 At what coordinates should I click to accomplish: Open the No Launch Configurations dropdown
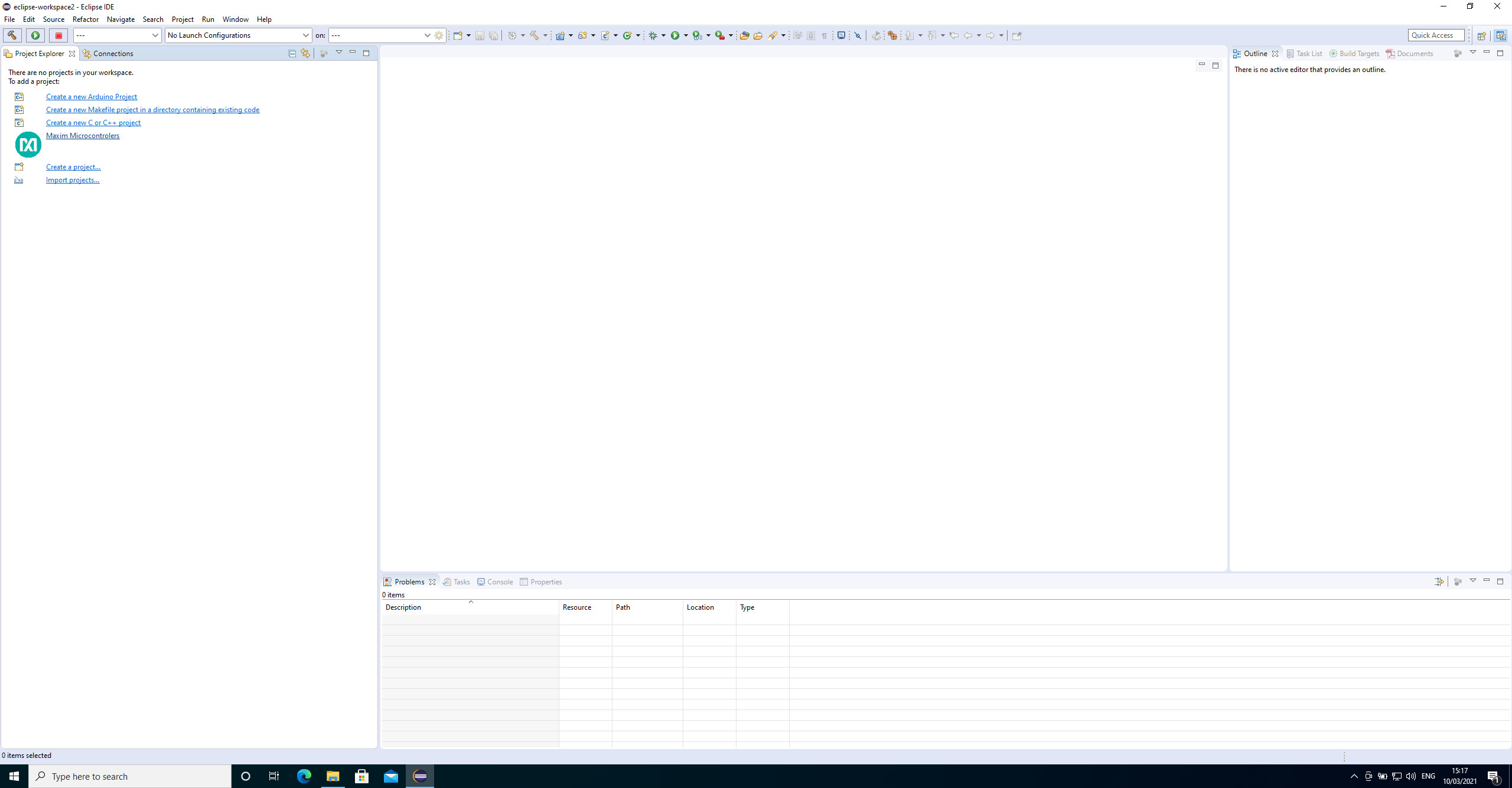click(305, 35)
